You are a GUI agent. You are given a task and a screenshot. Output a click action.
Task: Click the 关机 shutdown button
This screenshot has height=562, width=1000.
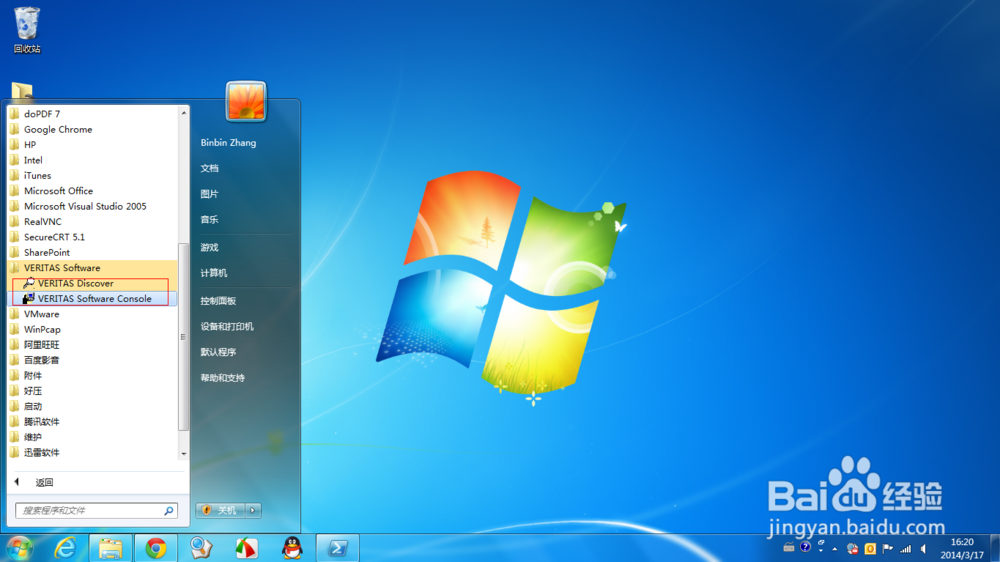(221, 510)
